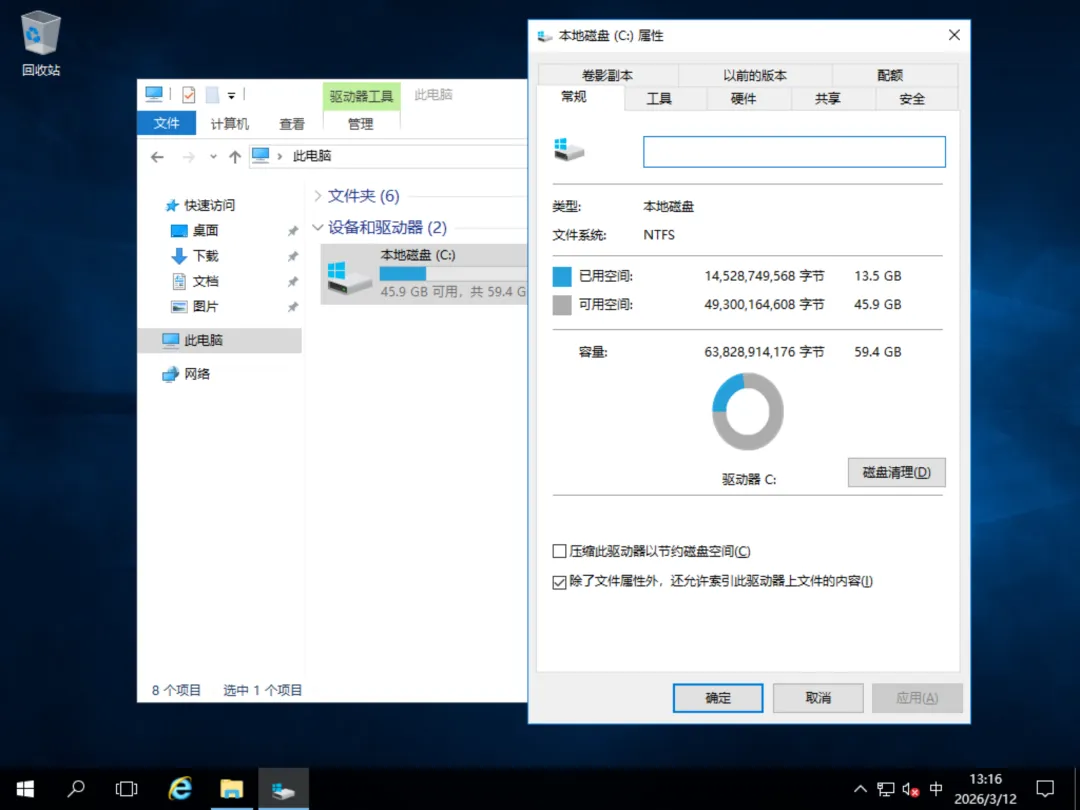This screenshot has width=1080, height=810.
Task: Click the gray 可用空间 color swatch
Action: (562, 305)
